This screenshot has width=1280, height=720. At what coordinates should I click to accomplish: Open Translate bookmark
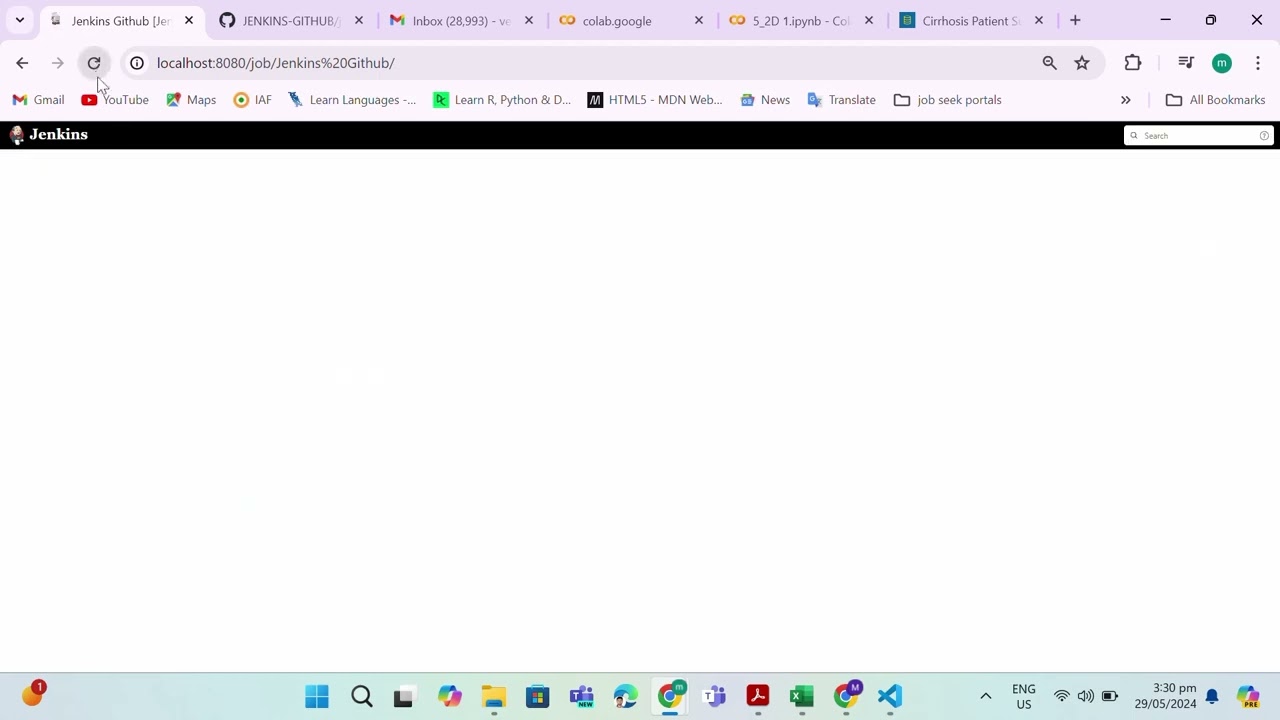[x=841, y=100]
